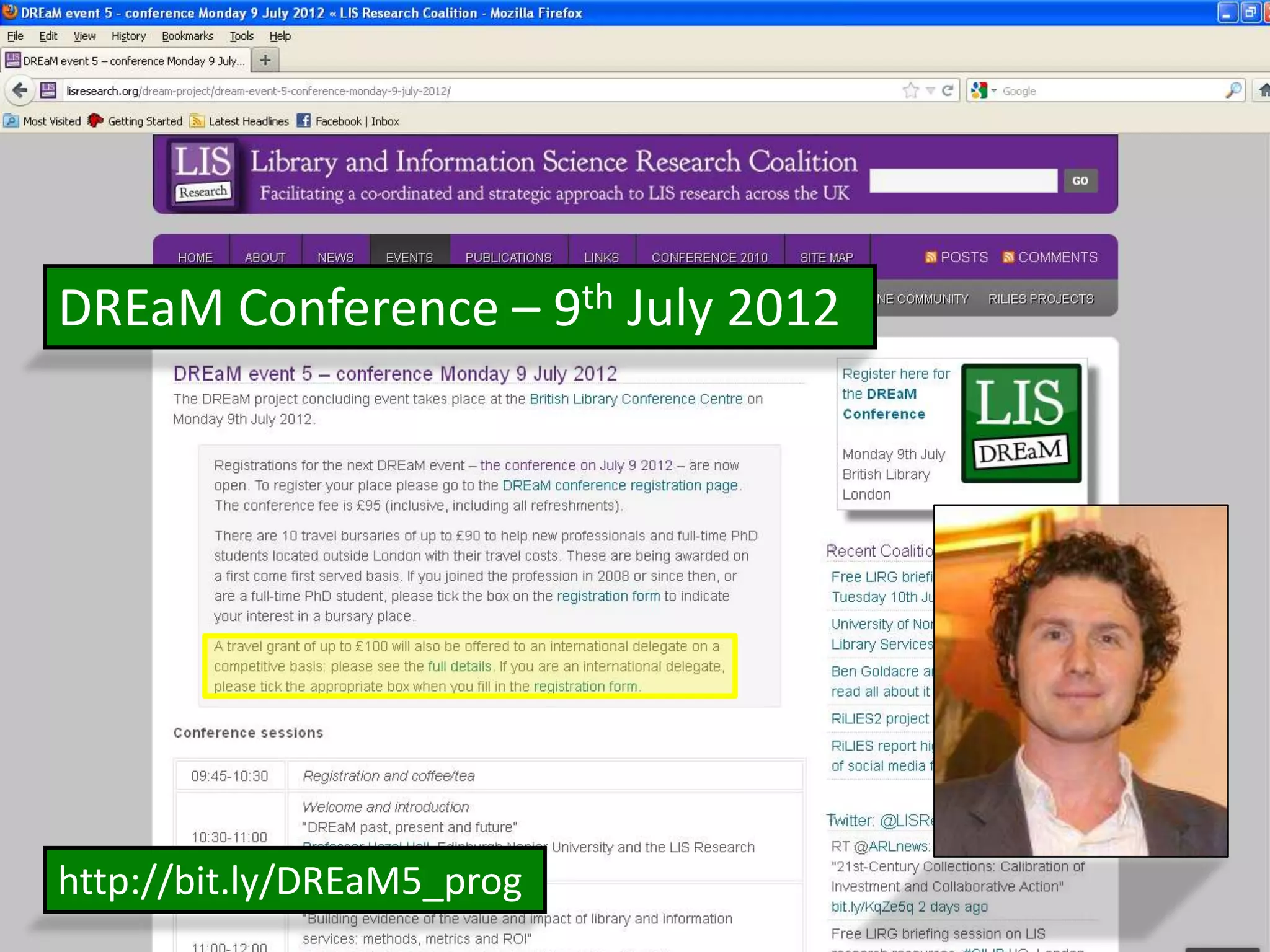Open the RILIES PROJECTS submenu item
This screenshot has width=1270, height=952.
click(1041, 299)
